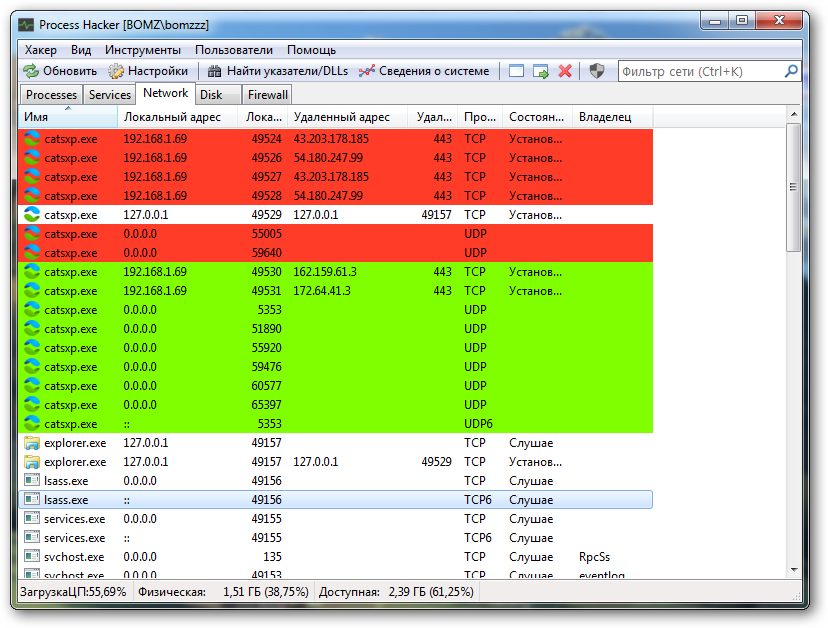The height and width of the screenshot is (628, 828).
Task: Click the Refresh (Обновить) toolbar icon
Action: coord(31,71)
